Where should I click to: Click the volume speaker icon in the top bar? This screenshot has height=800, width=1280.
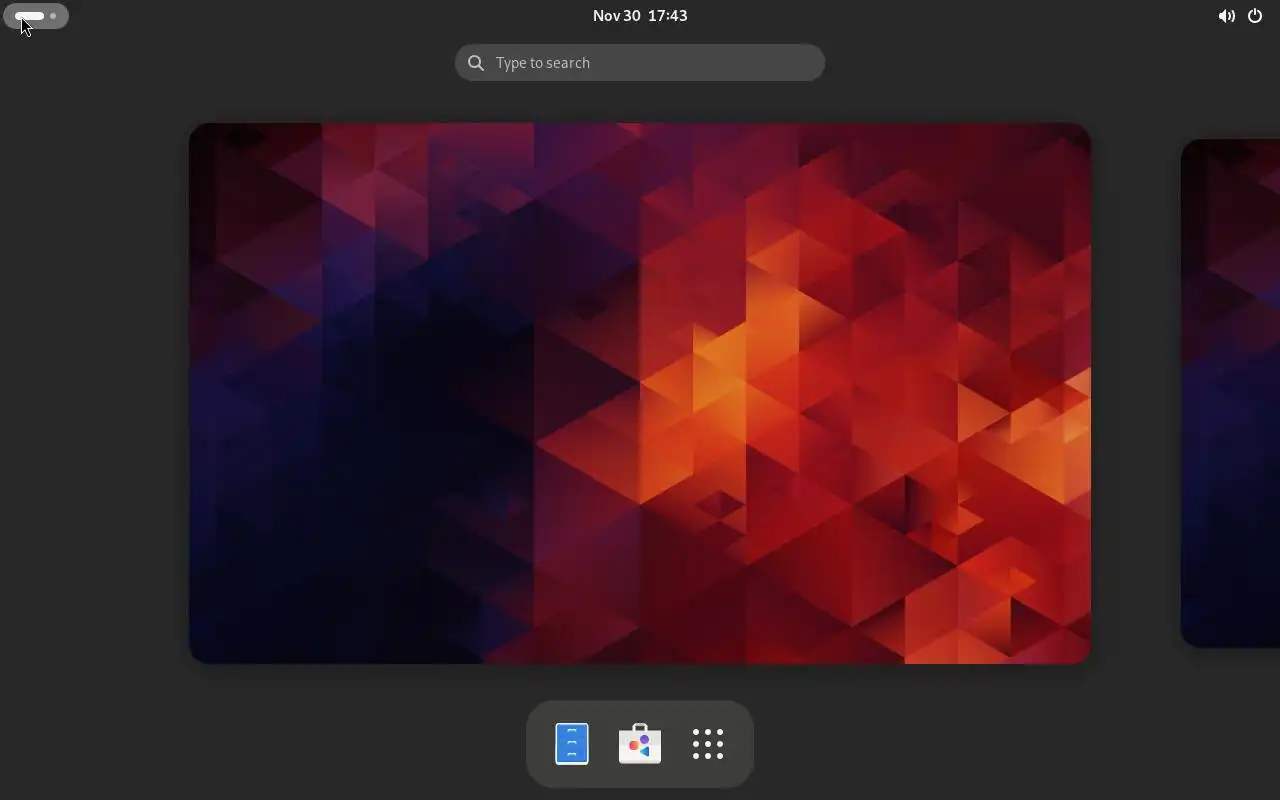point(1226,16)
